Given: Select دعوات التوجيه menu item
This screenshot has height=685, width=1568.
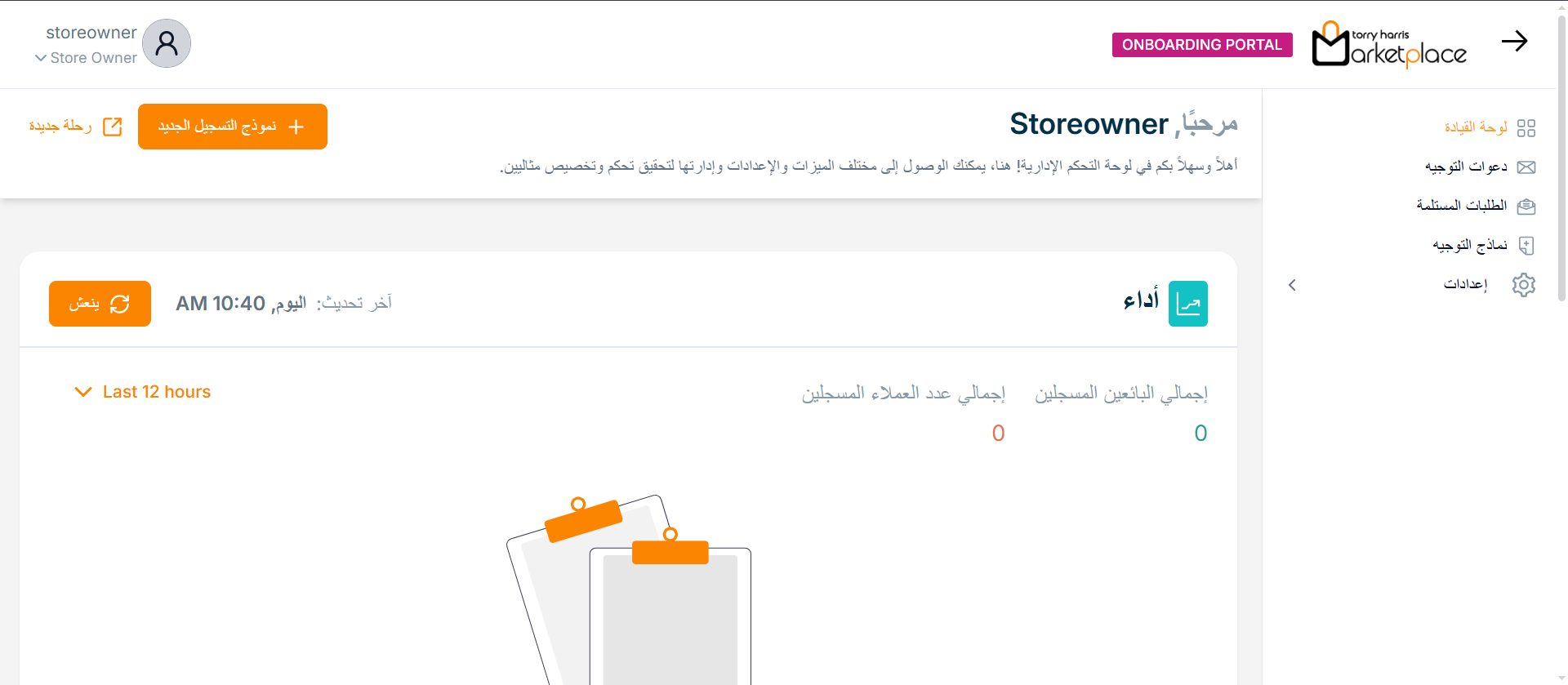Looking at the screenshot, I should point(1466,167).
